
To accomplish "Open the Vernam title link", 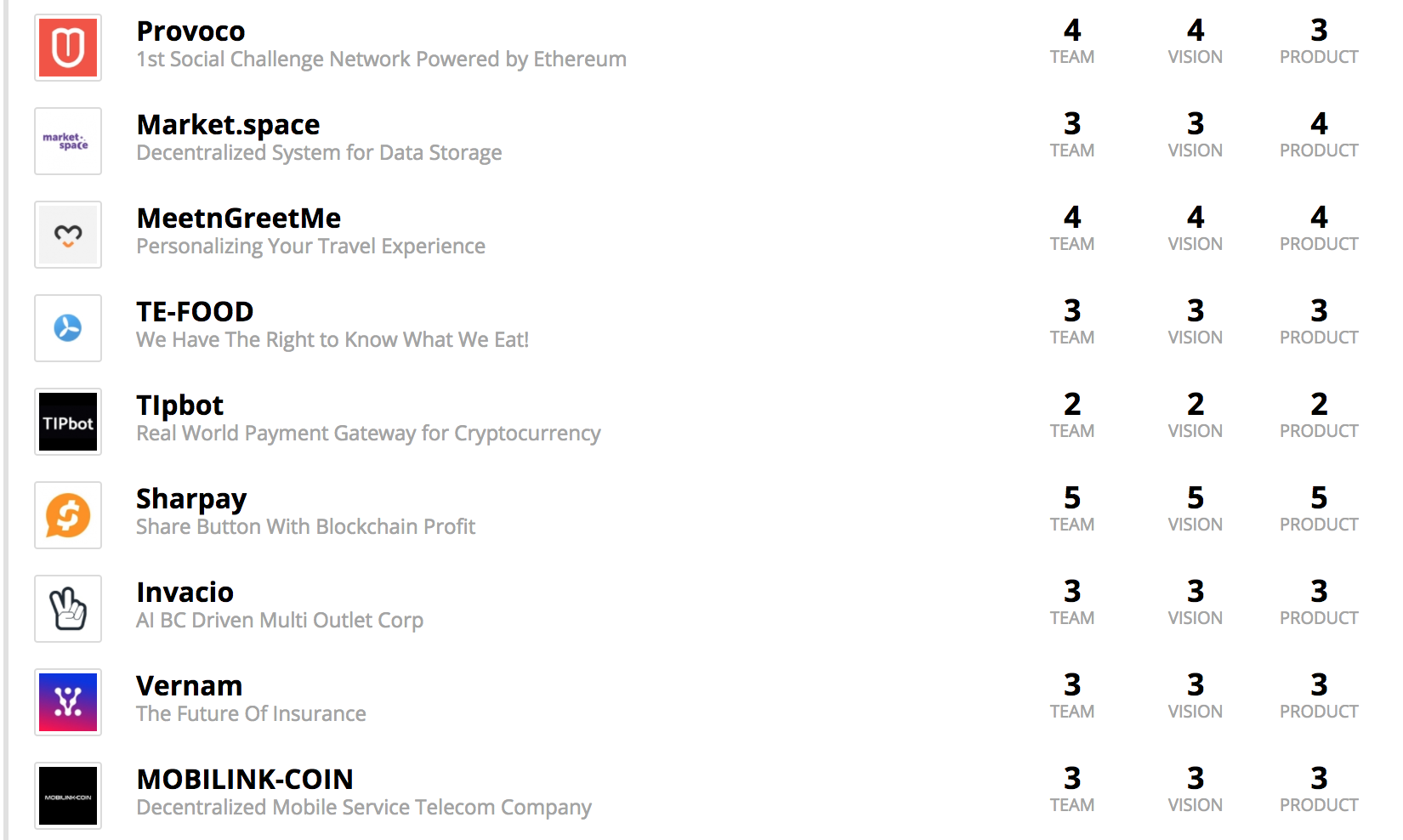I will coord(189,686).
